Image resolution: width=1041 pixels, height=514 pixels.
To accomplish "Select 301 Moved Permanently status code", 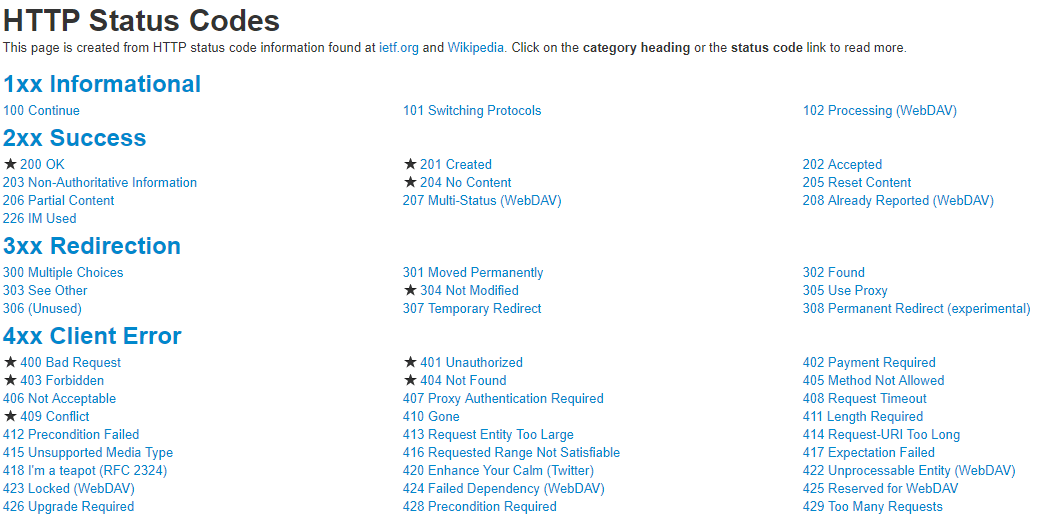I will (x=473, y=272).
